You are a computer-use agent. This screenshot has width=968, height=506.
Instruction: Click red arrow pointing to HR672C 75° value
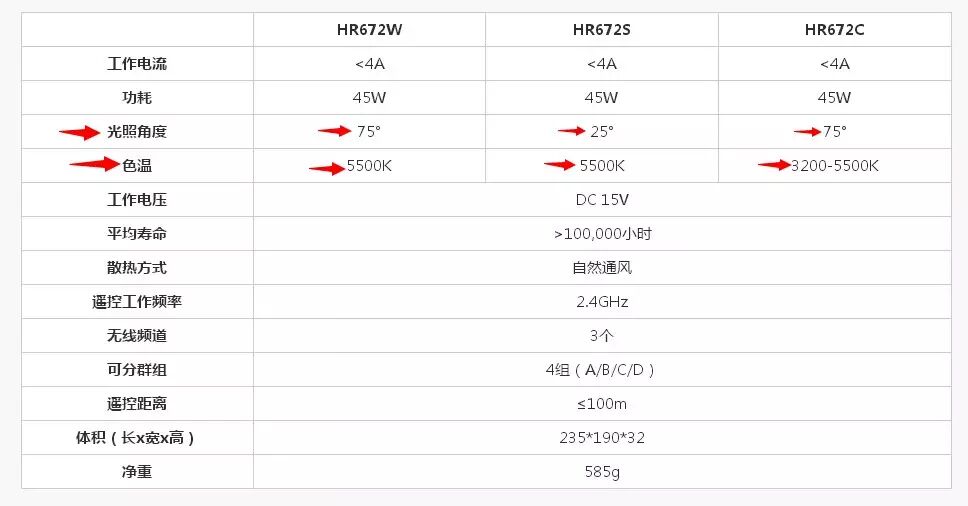(807, 131)
